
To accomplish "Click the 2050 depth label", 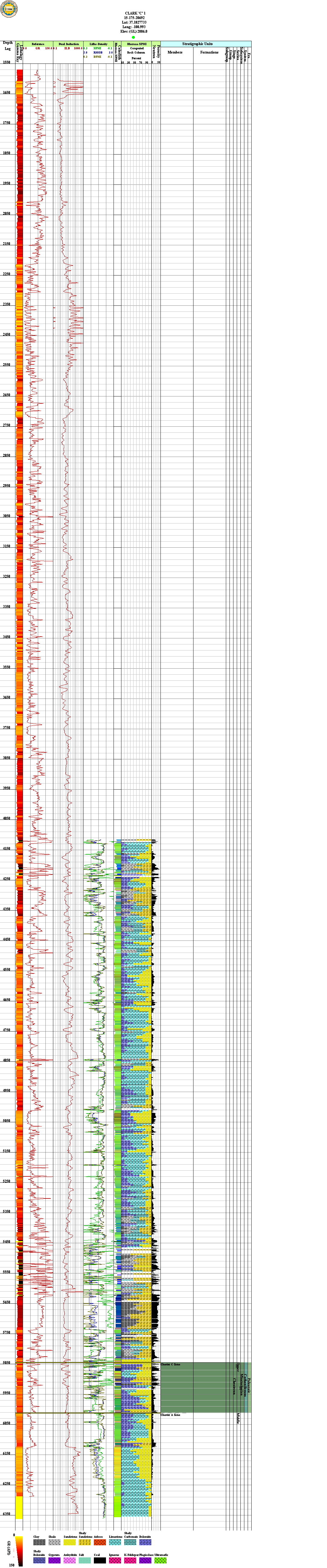I will coord(6,214).
